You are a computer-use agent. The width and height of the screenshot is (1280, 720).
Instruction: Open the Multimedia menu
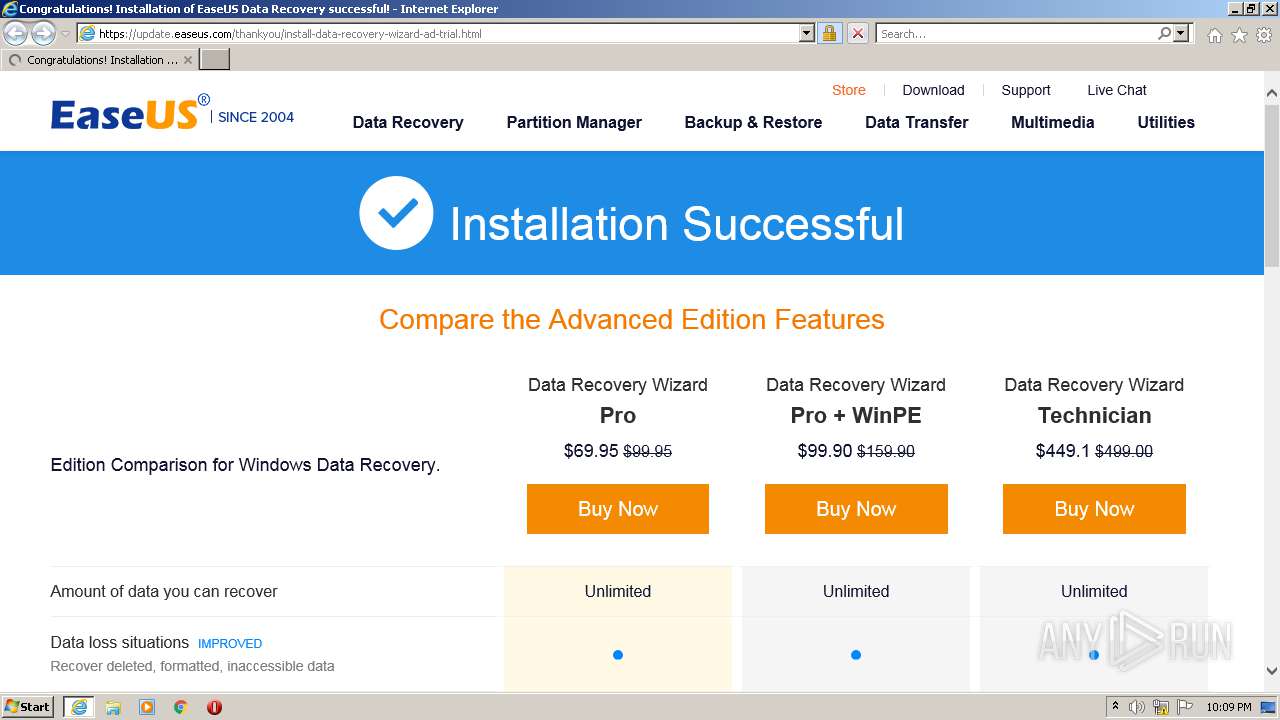1053,122
